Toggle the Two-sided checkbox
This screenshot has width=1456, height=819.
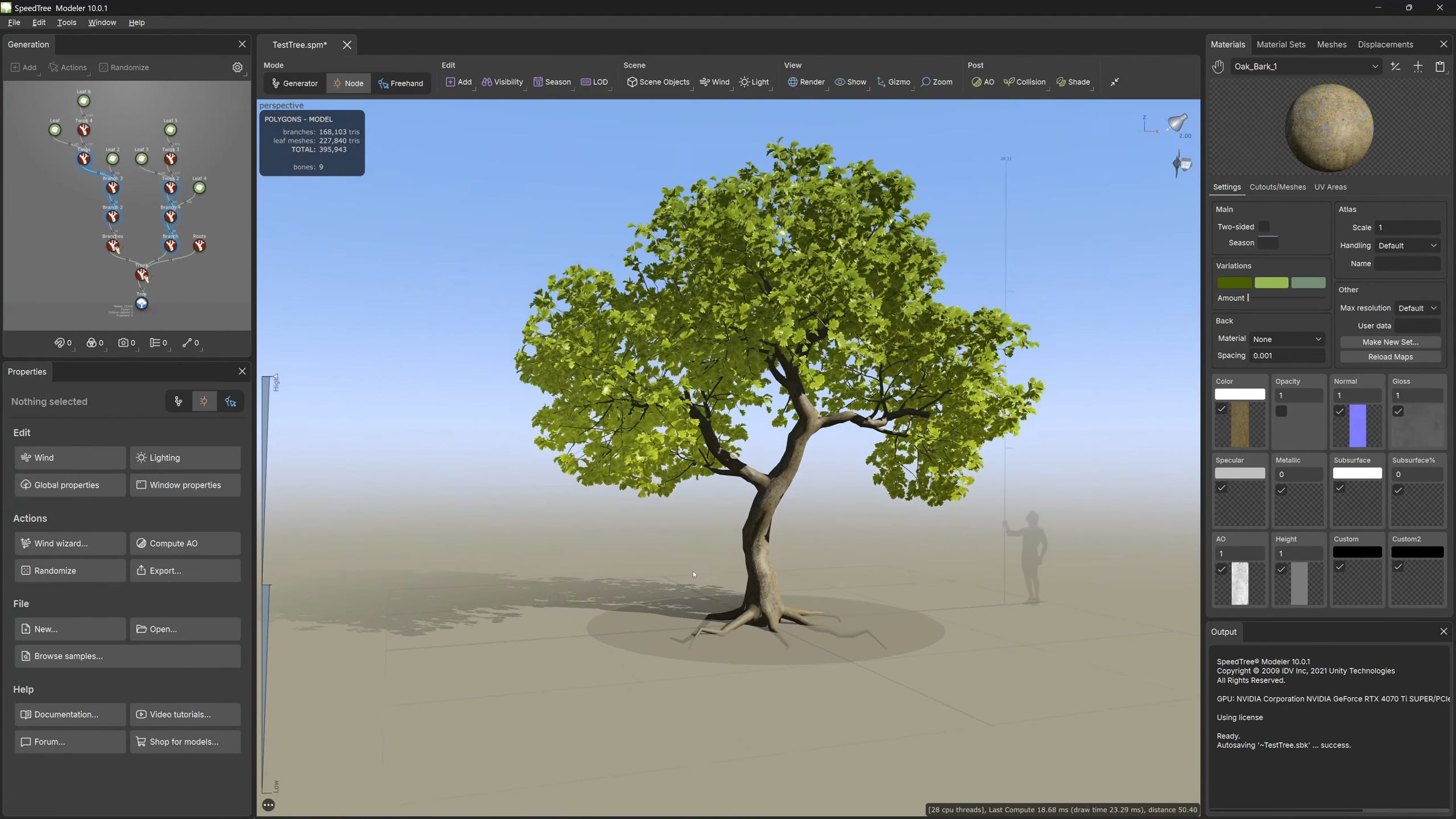coord(1264,226)
